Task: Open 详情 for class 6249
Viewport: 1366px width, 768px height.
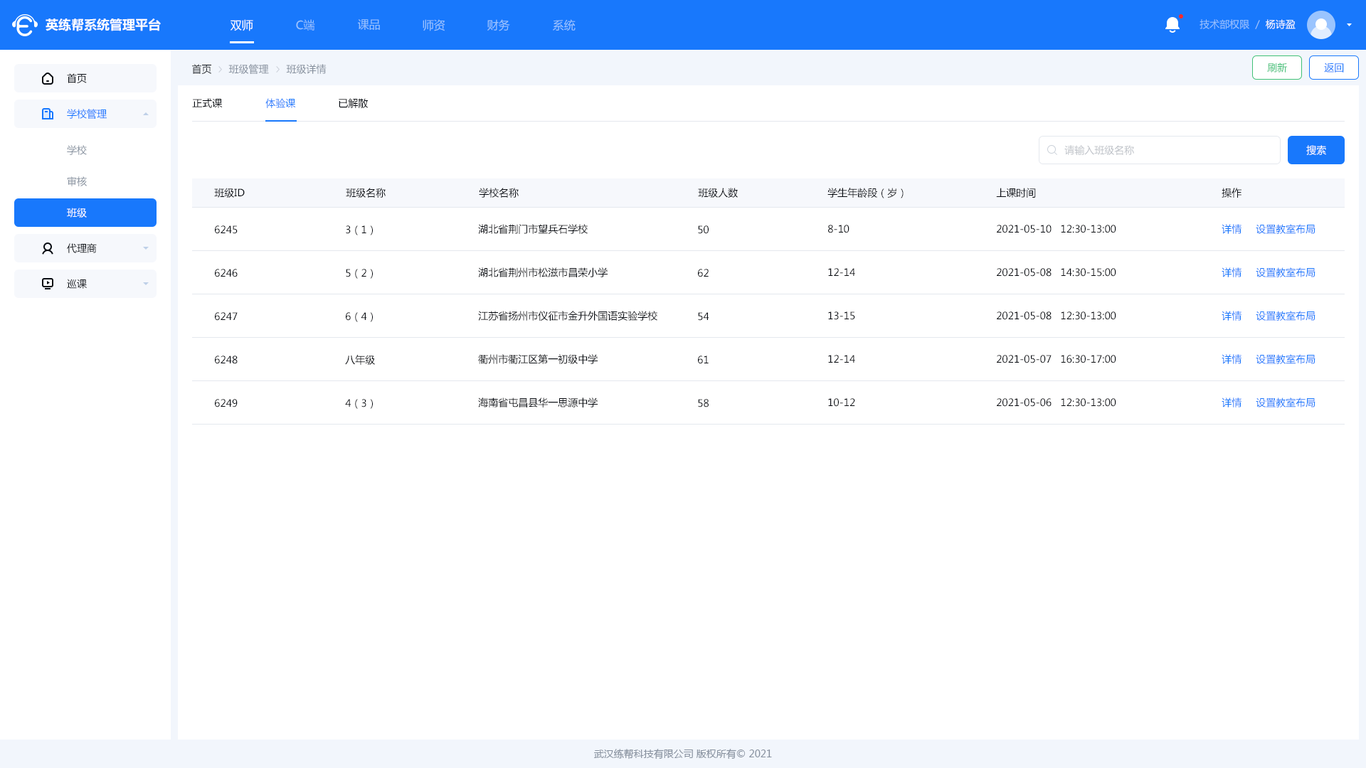Action: click(1232, 403)
